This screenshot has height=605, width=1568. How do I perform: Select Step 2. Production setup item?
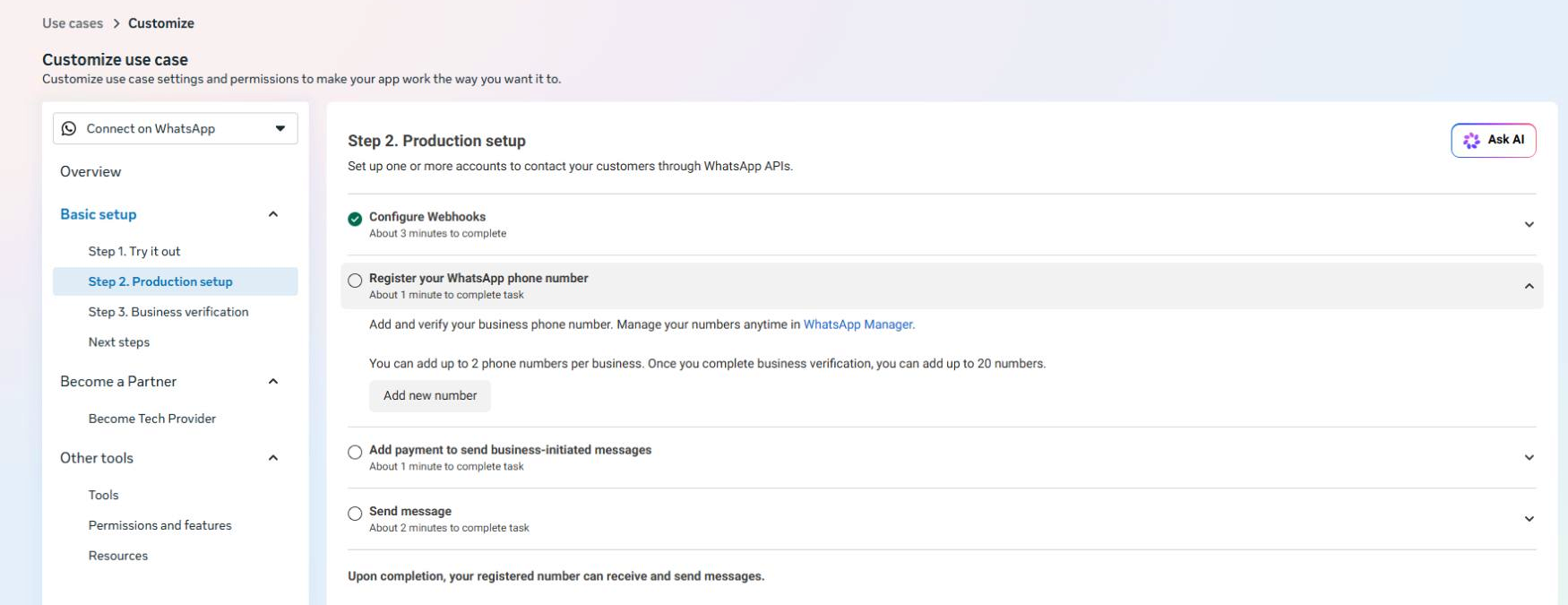(x=176, y=281)
